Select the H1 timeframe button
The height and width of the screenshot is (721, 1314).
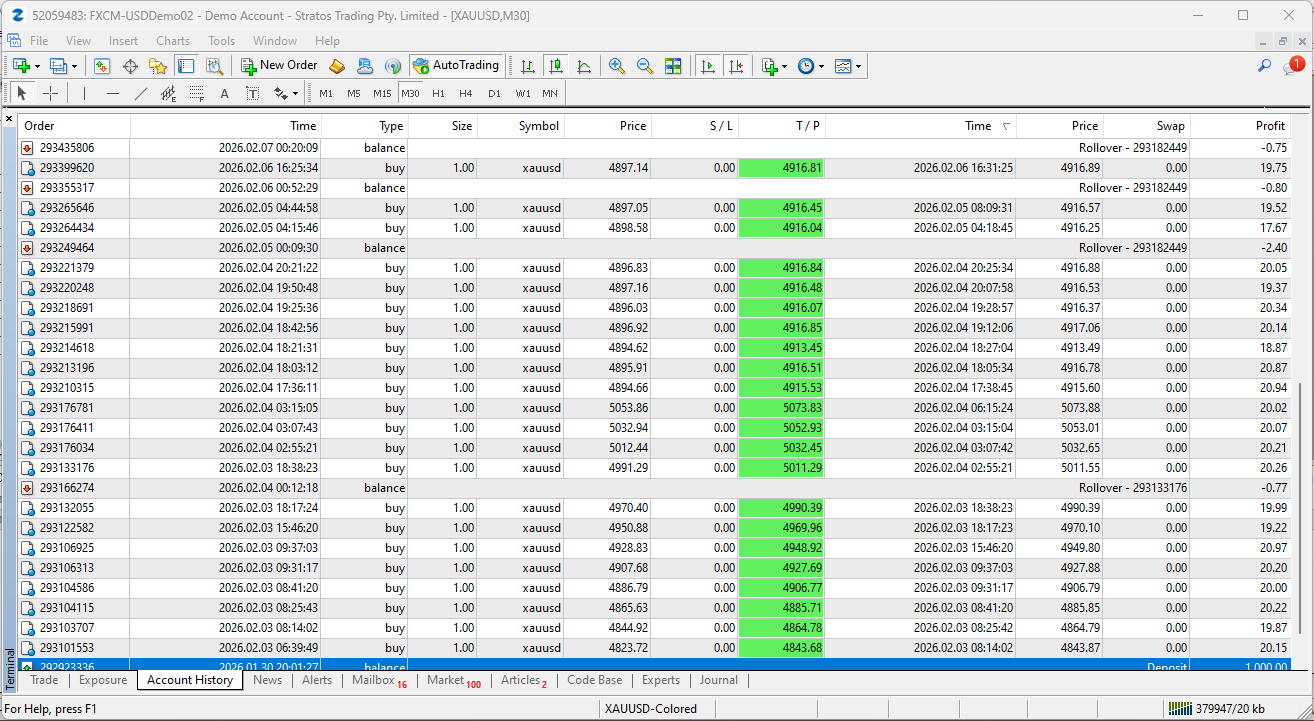pyautogui.click(x=438, y=93)
